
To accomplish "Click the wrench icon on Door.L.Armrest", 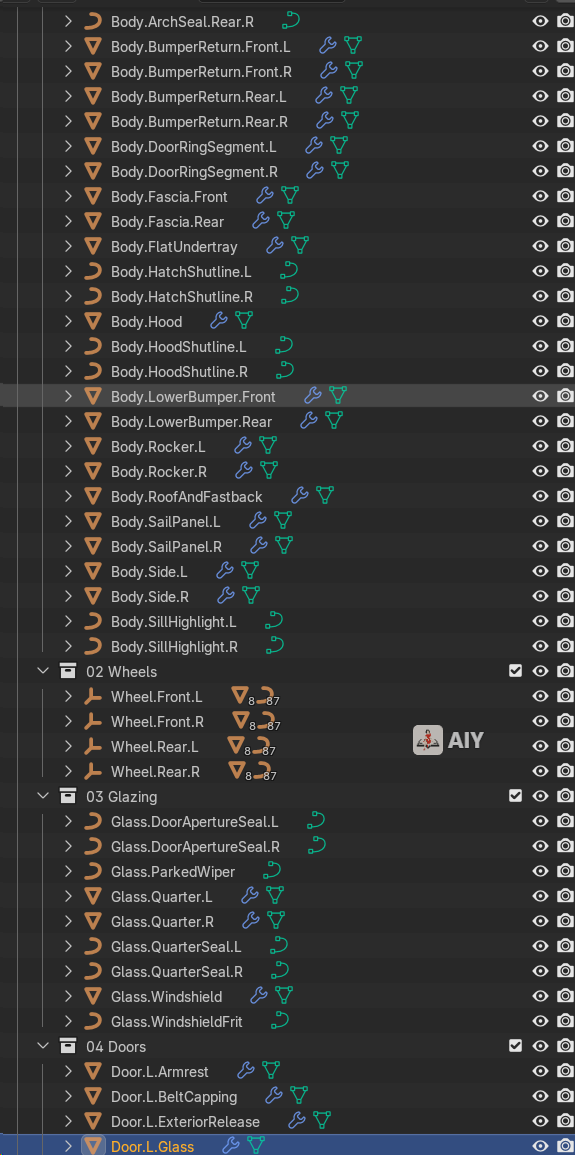I will pos(246,1070).
